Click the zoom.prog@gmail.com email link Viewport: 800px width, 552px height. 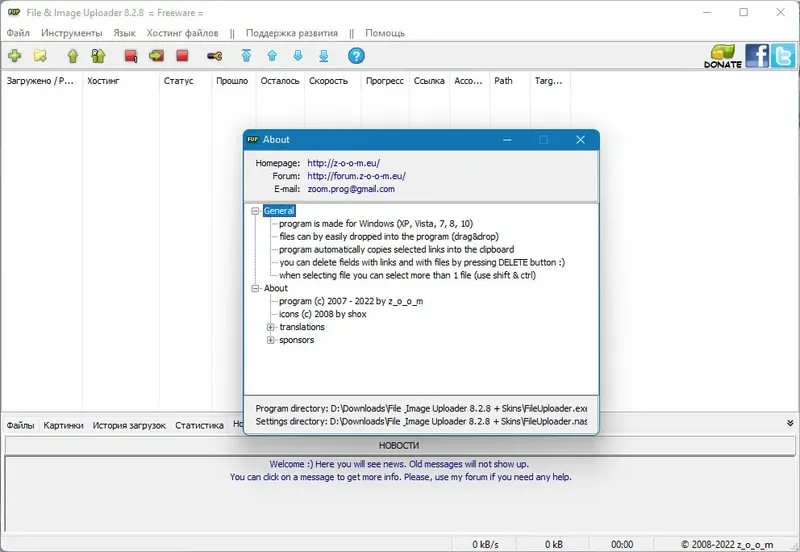(351, 189)
